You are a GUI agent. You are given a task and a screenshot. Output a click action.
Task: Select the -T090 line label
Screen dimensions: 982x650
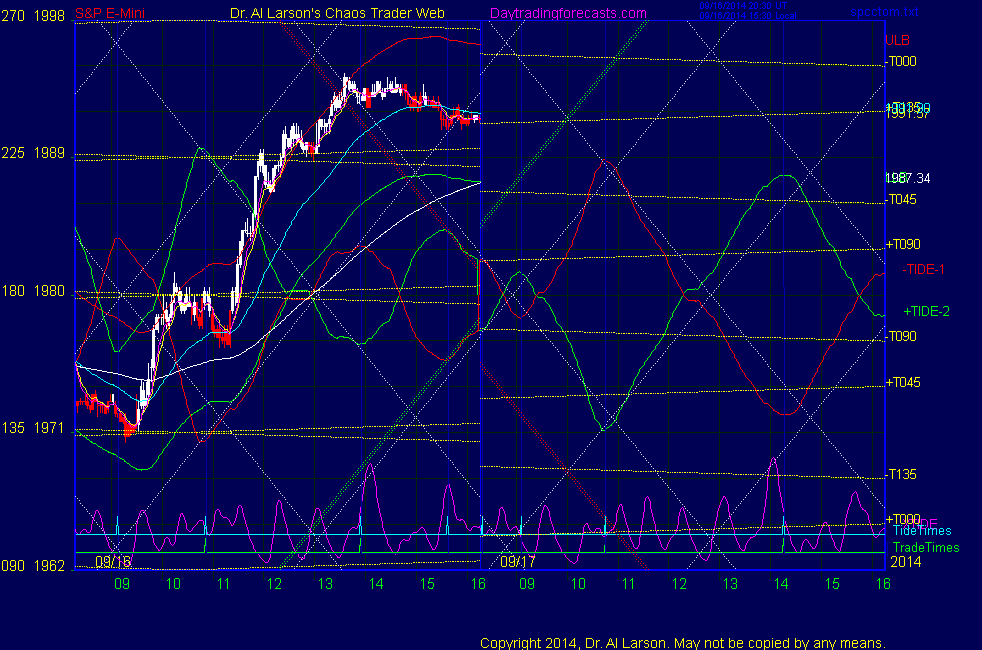[902, 337]
